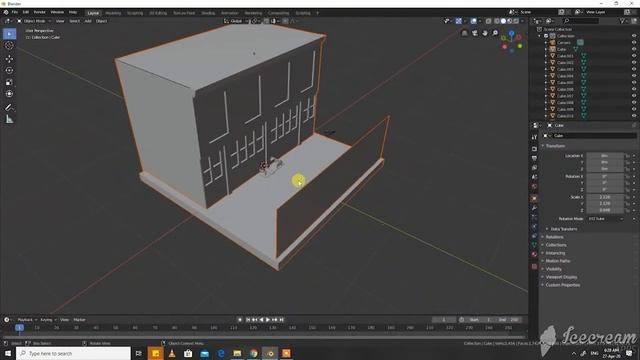Viewport: 640px width, 360px height.
Task: Open the Texture properties tab
Action: (534, 266)
